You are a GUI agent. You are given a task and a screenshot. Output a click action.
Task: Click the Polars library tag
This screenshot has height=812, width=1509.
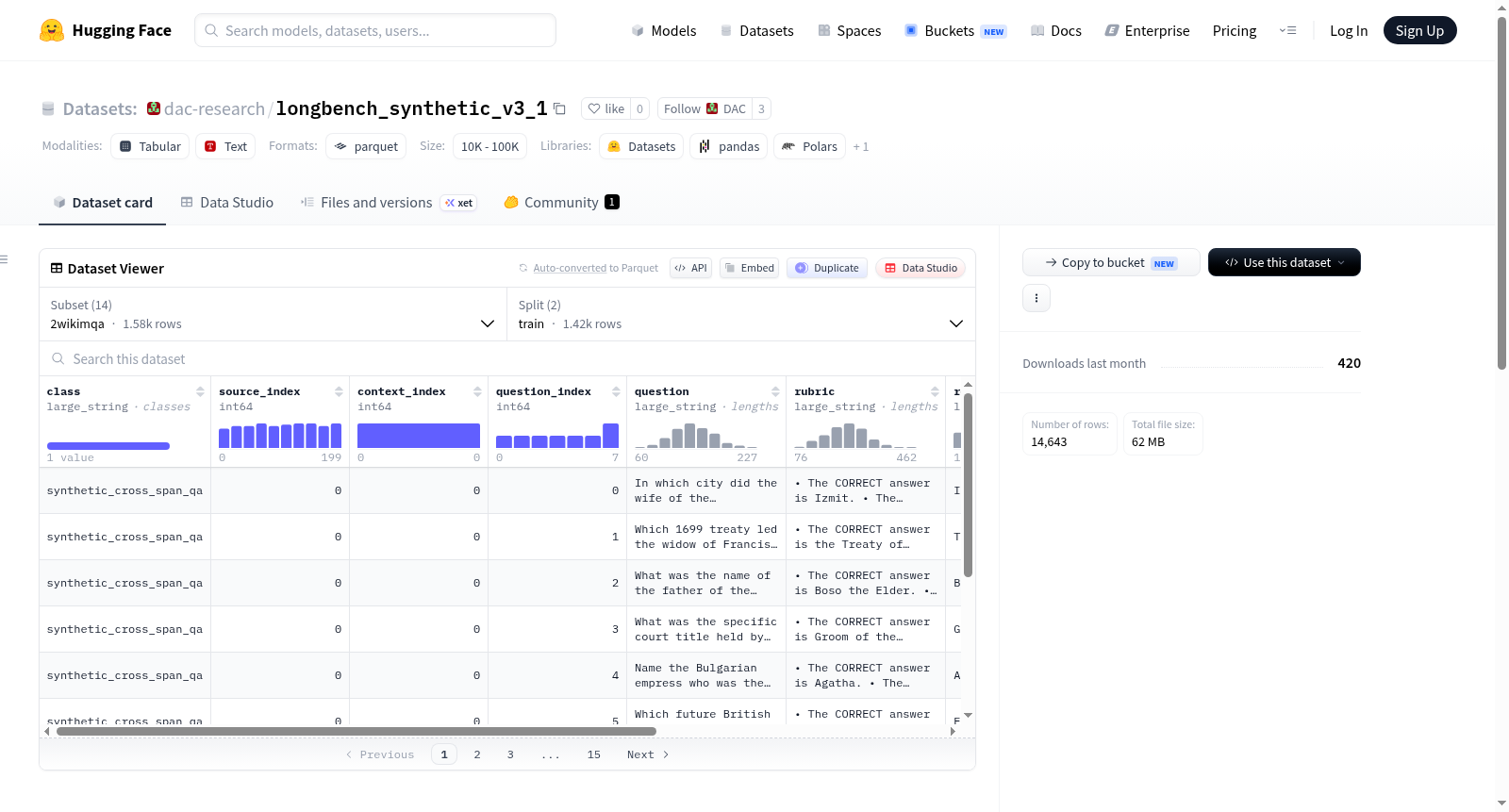click(809, 146)
